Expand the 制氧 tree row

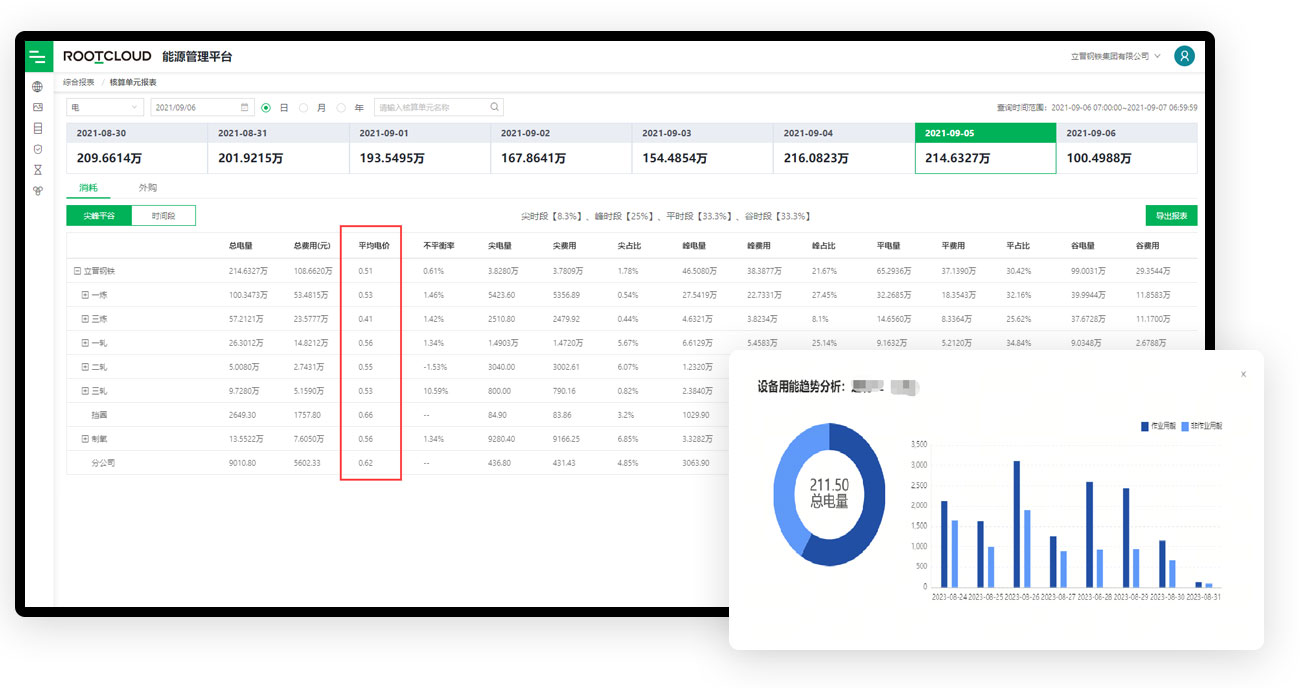[x=85, y=439]
